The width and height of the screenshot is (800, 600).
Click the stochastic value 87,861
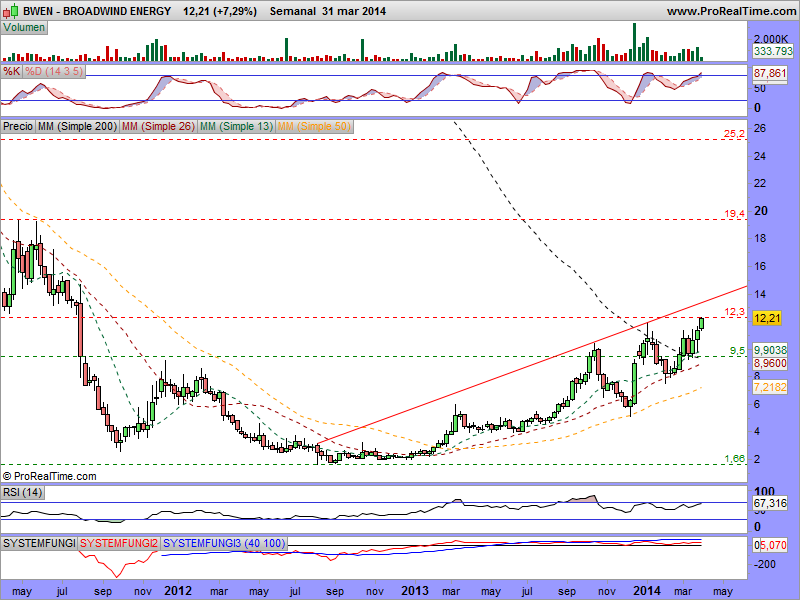(x=770, y=73)
